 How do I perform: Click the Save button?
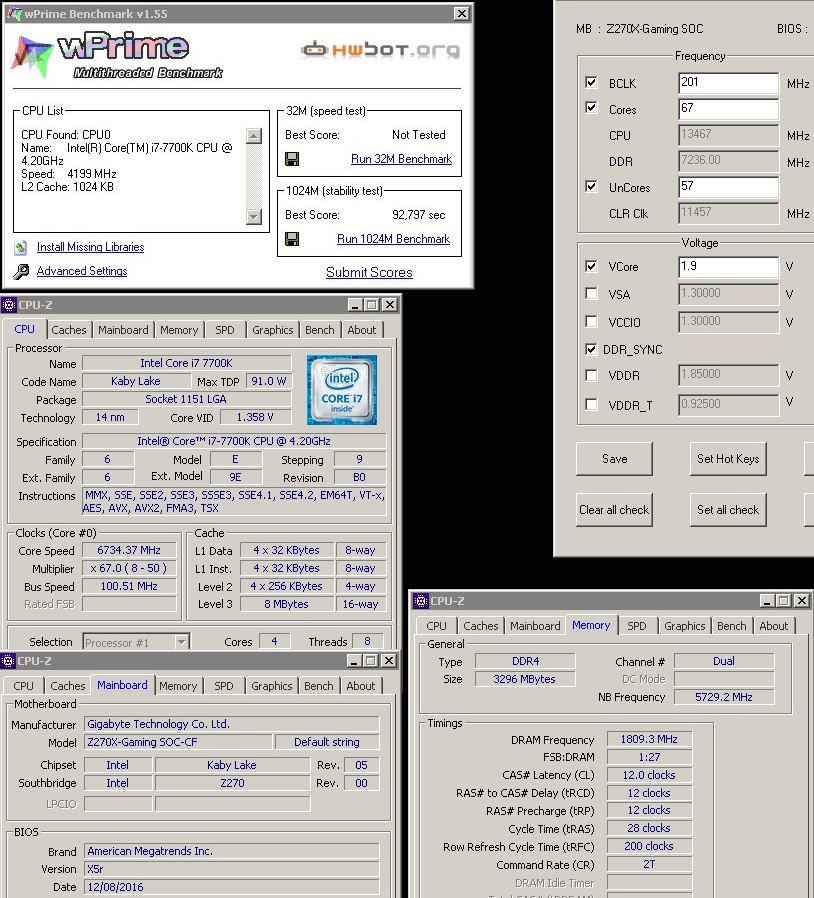tap(614, 459)
